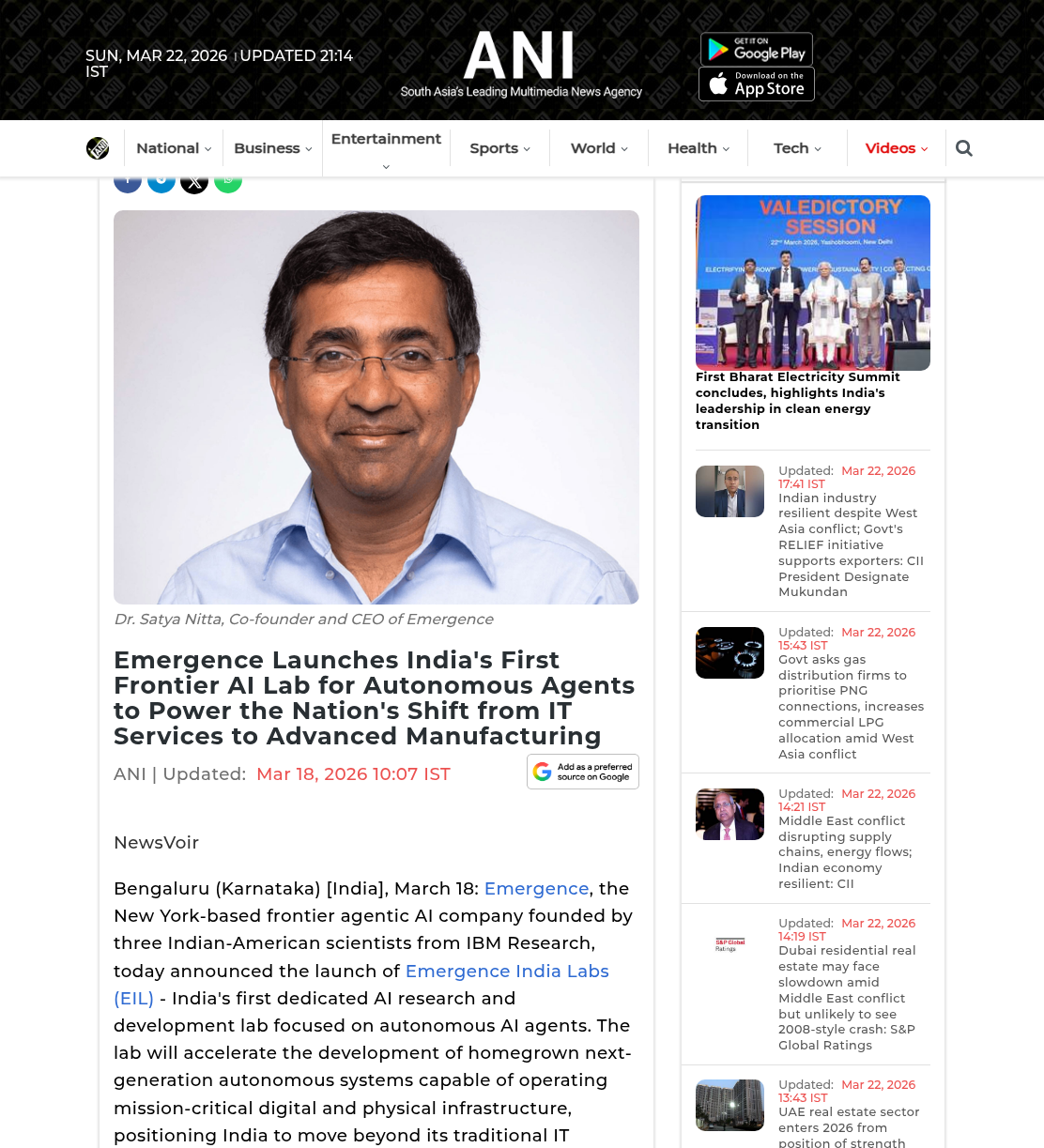Click 'South Asia's Leading Multimedia News Agency' tagline
The width and height of the screenshot is (1044, 1148).
(521, 92)
